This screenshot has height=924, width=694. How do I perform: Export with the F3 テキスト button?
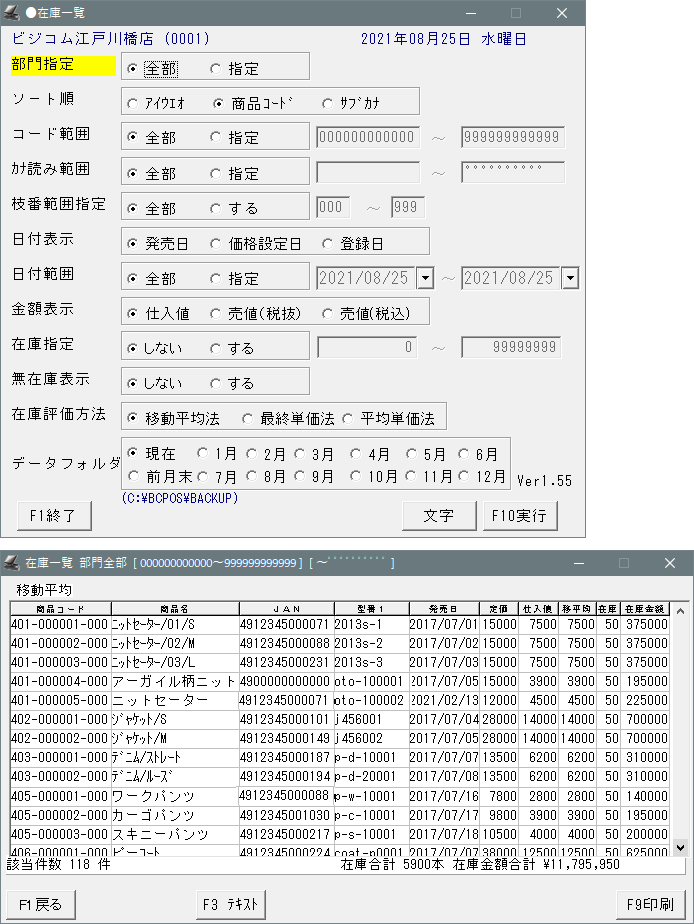pos(231,905)
